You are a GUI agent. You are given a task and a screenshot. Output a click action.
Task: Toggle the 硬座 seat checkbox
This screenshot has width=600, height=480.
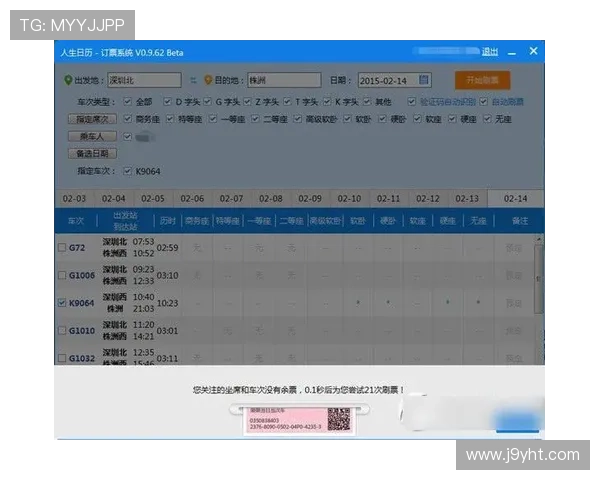click(x=452, y=119)
